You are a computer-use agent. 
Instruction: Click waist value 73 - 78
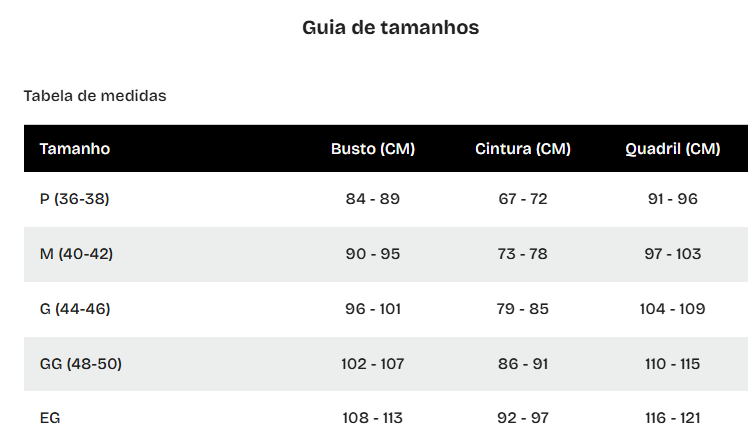coord(523,254)
